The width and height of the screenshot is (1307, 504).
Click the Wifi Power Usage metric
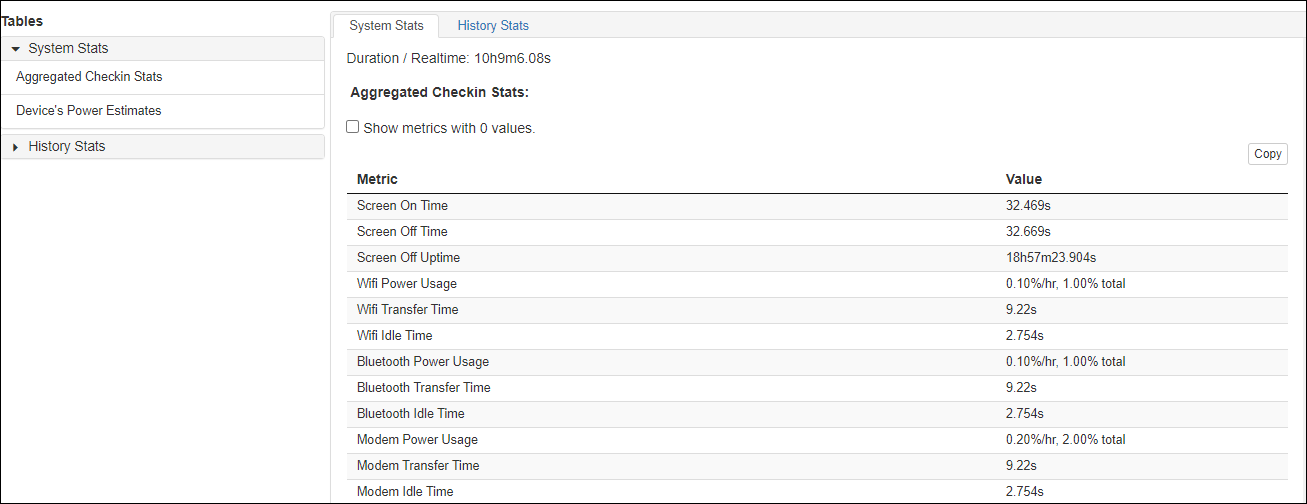pos(406,284)
